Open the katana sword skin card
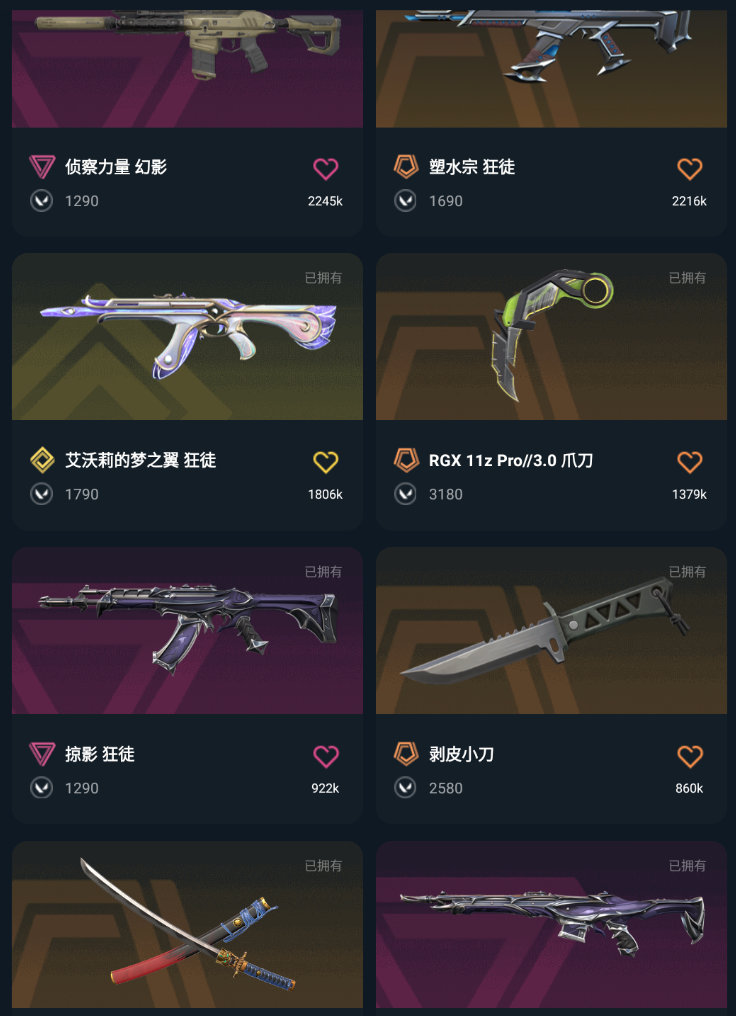 187,925
